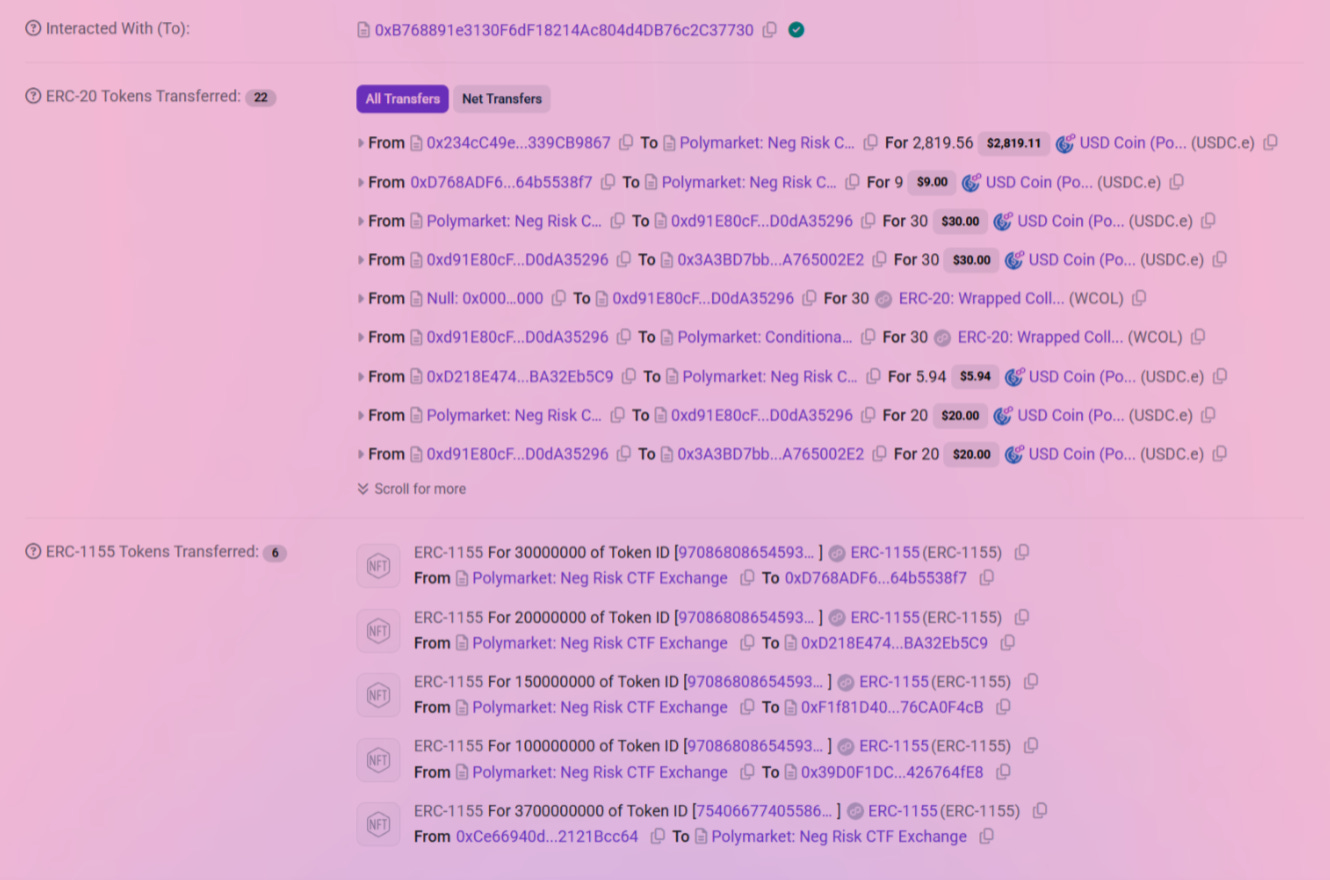Screen dimensions: 1330x880
Task: Copy recipient 0x3A3BD7bb...A765002E2 in the For 20 row
Action: point(879,454)
